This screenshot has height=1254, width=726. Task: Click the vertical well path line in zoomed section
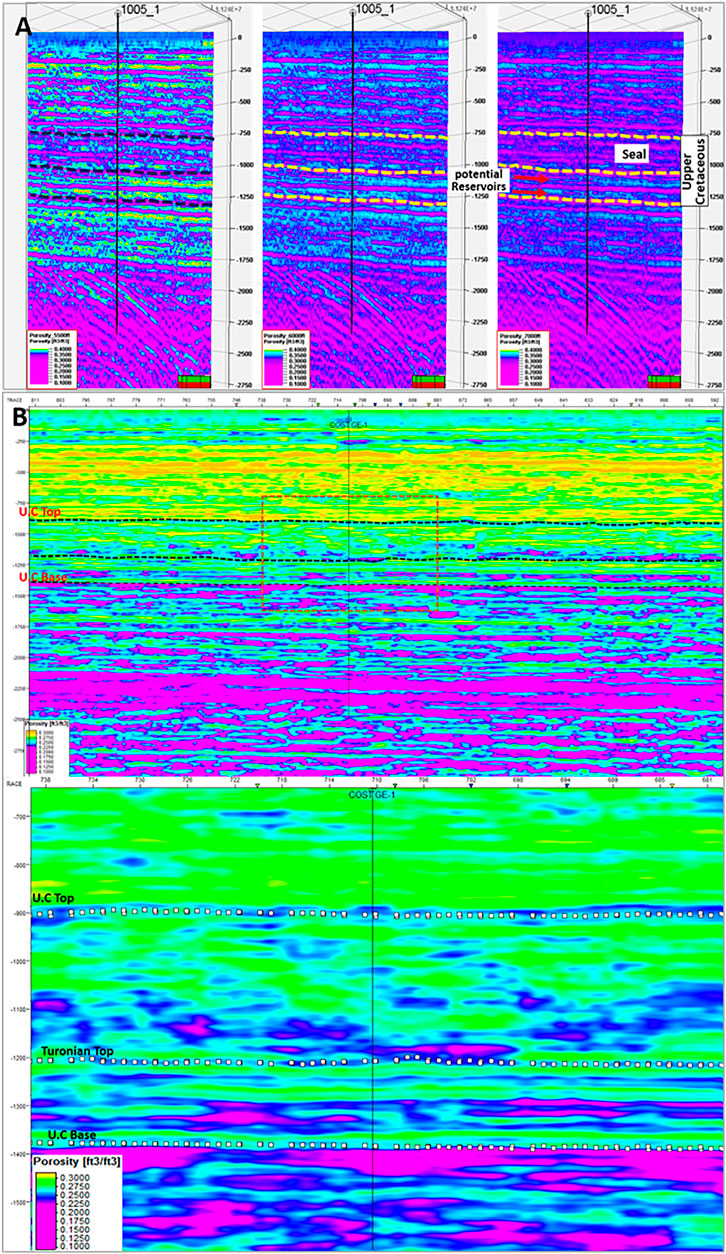tap(372, 1020)
